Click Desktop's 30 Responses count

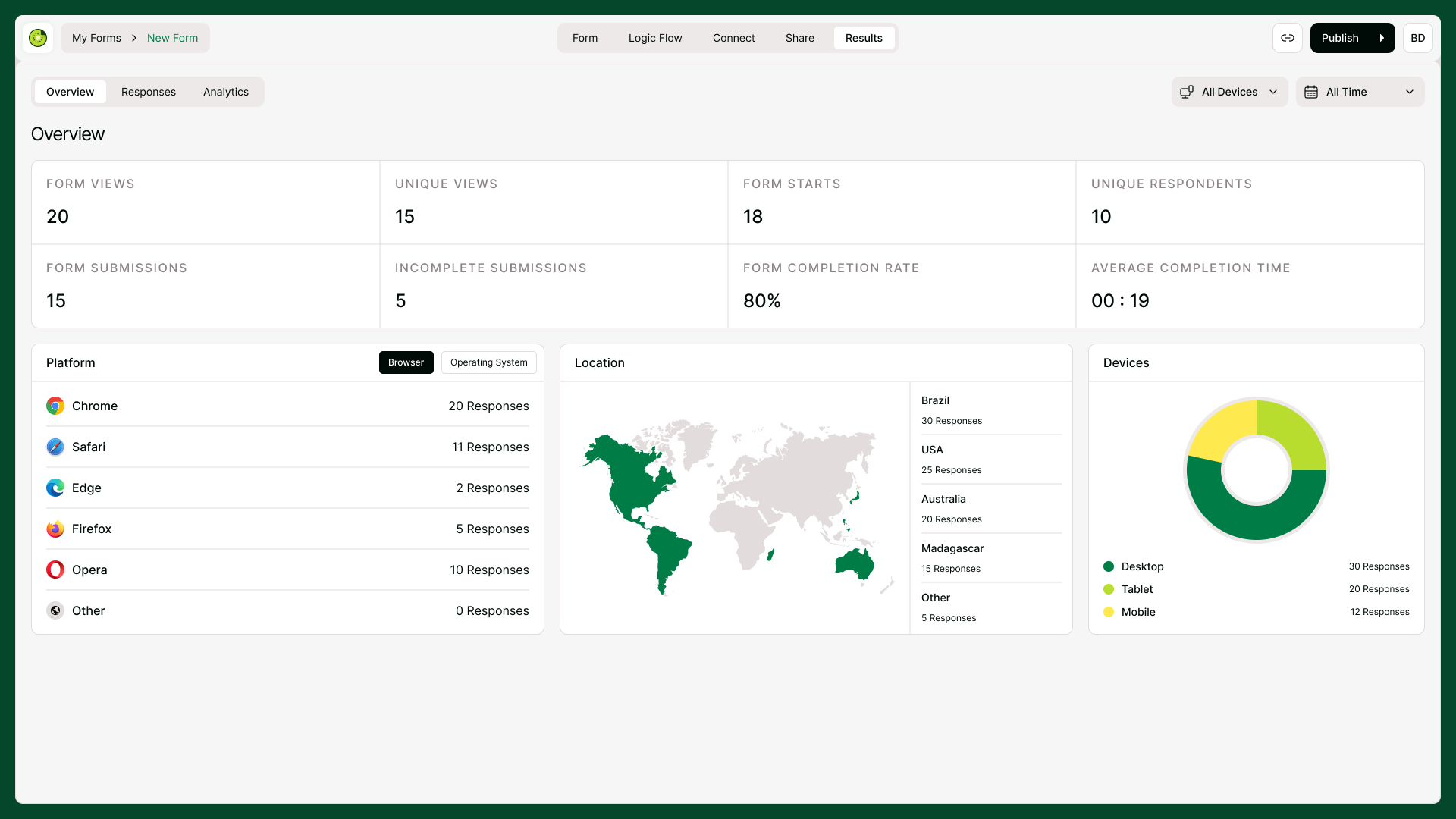[x=1379, y=566]
